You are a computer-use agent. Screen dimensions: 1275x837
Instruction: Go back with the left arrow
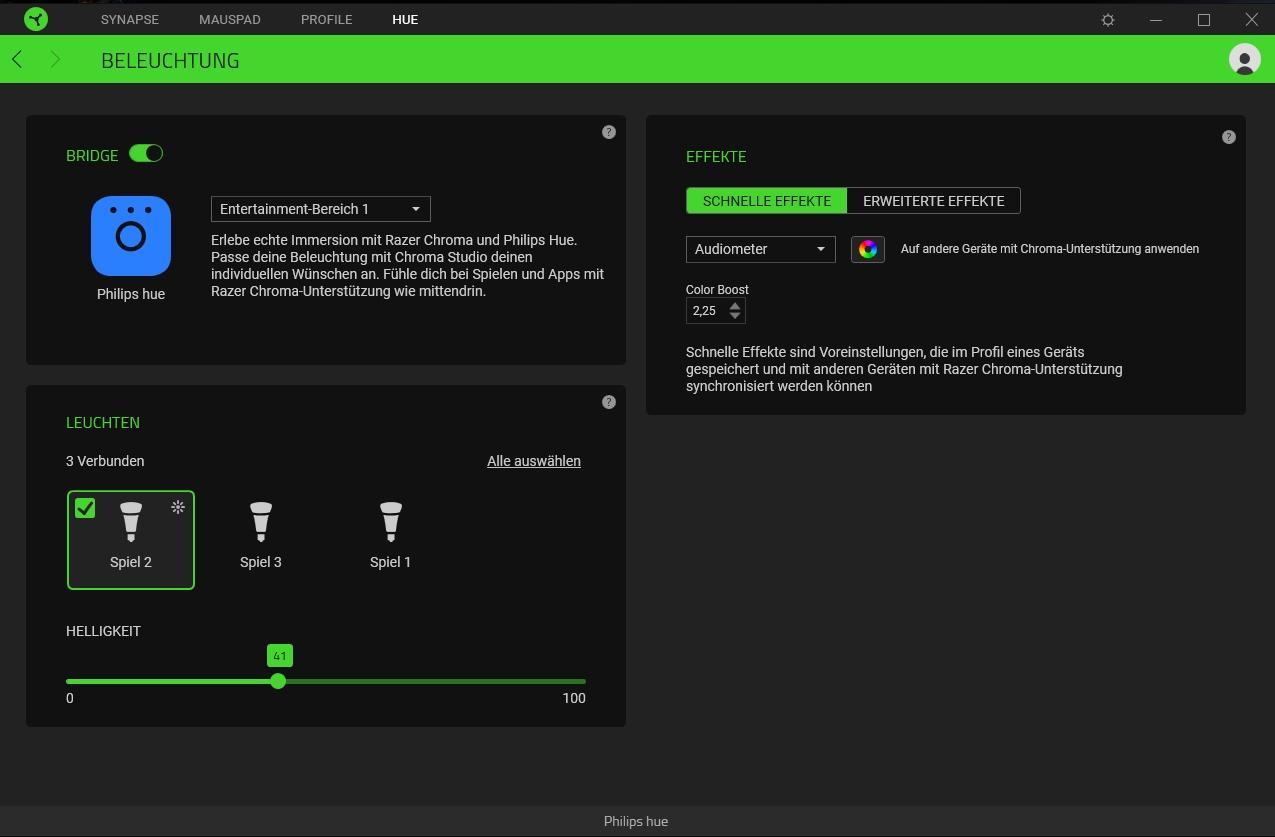point(17,60)
